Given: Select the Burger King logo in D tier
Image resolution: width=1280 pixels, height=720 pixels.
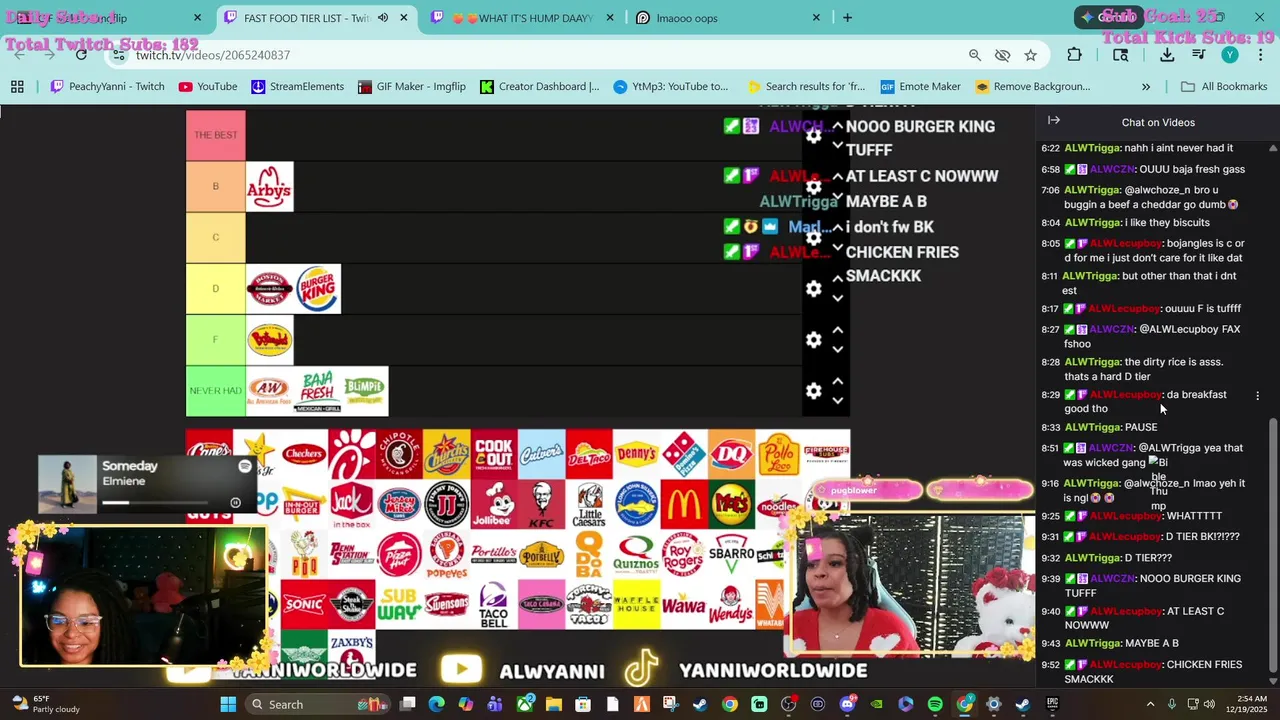Looking at the screenshot, I should (317, 289).
